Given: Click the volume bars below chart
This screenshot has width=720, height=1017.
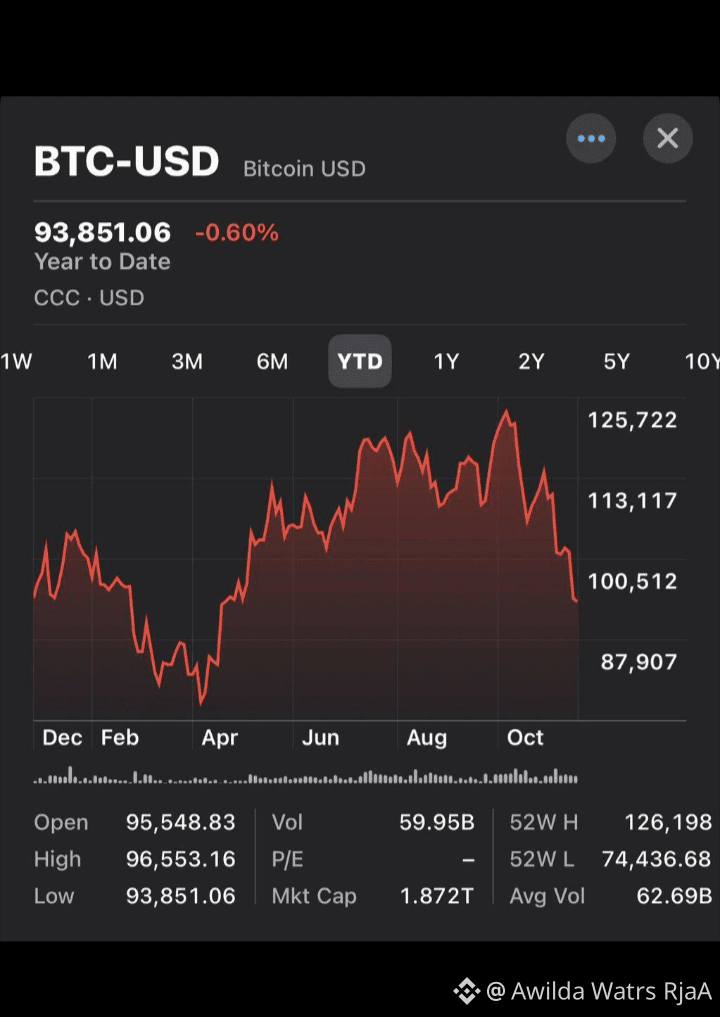Looking at the screenshot, I should (306, 776).
